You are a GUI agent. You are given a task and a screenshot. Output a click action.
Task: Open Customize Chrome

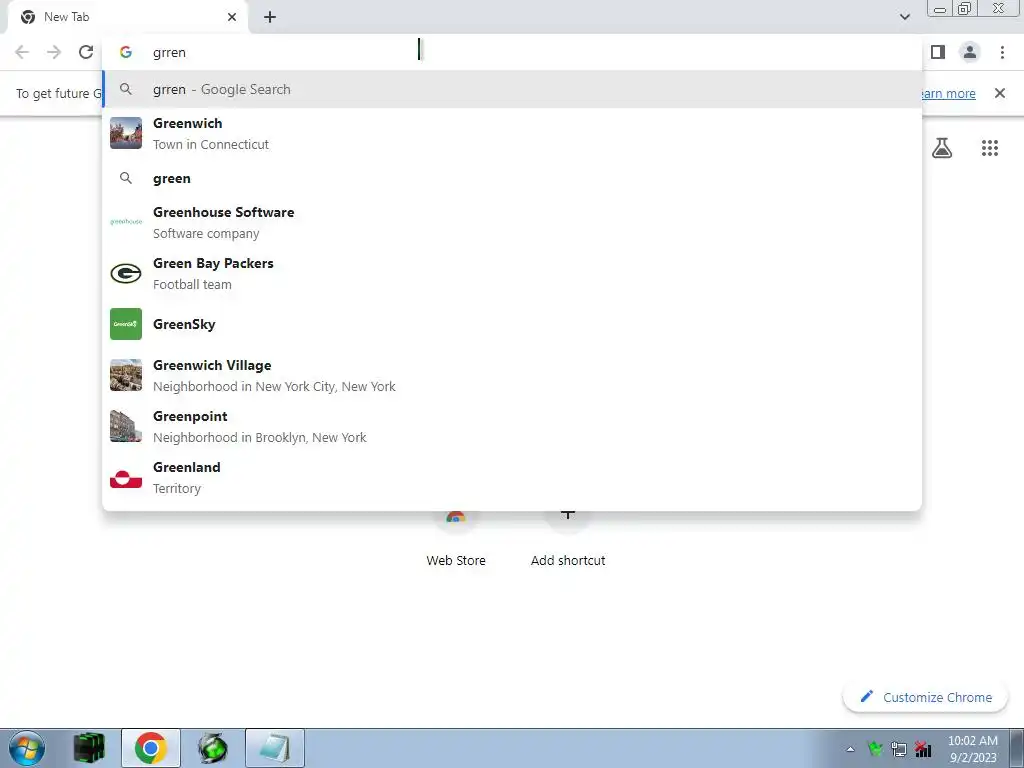[x=925, y=697]
